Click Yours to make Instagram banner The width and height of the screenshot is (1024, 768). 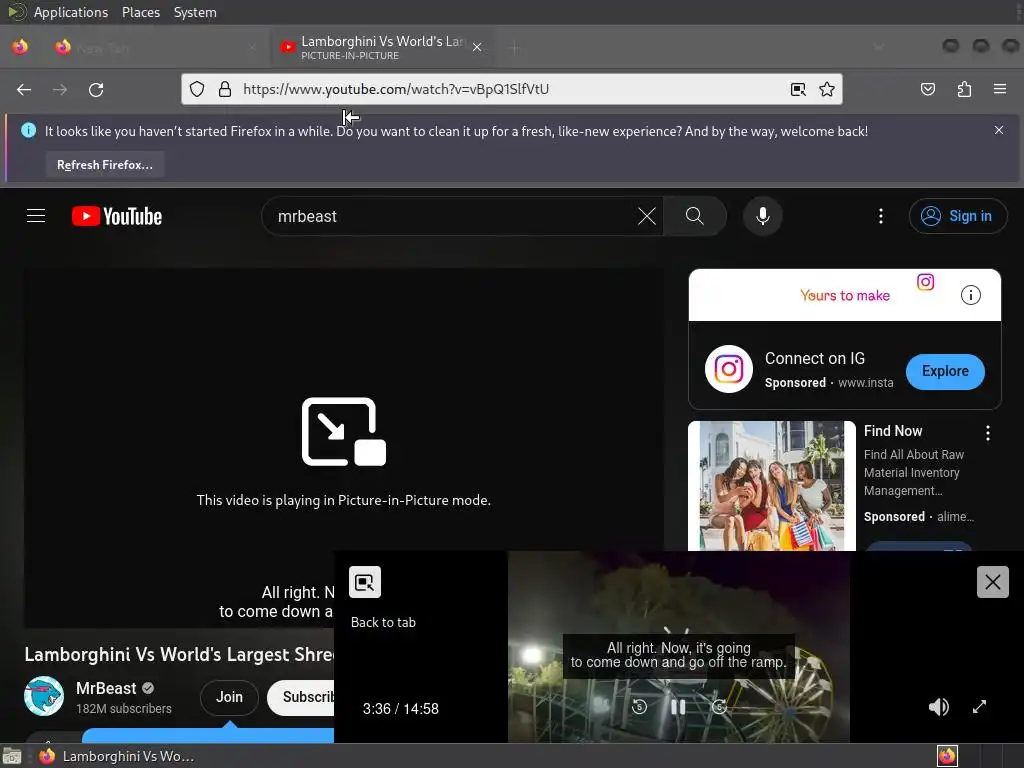tap(844, 295)
